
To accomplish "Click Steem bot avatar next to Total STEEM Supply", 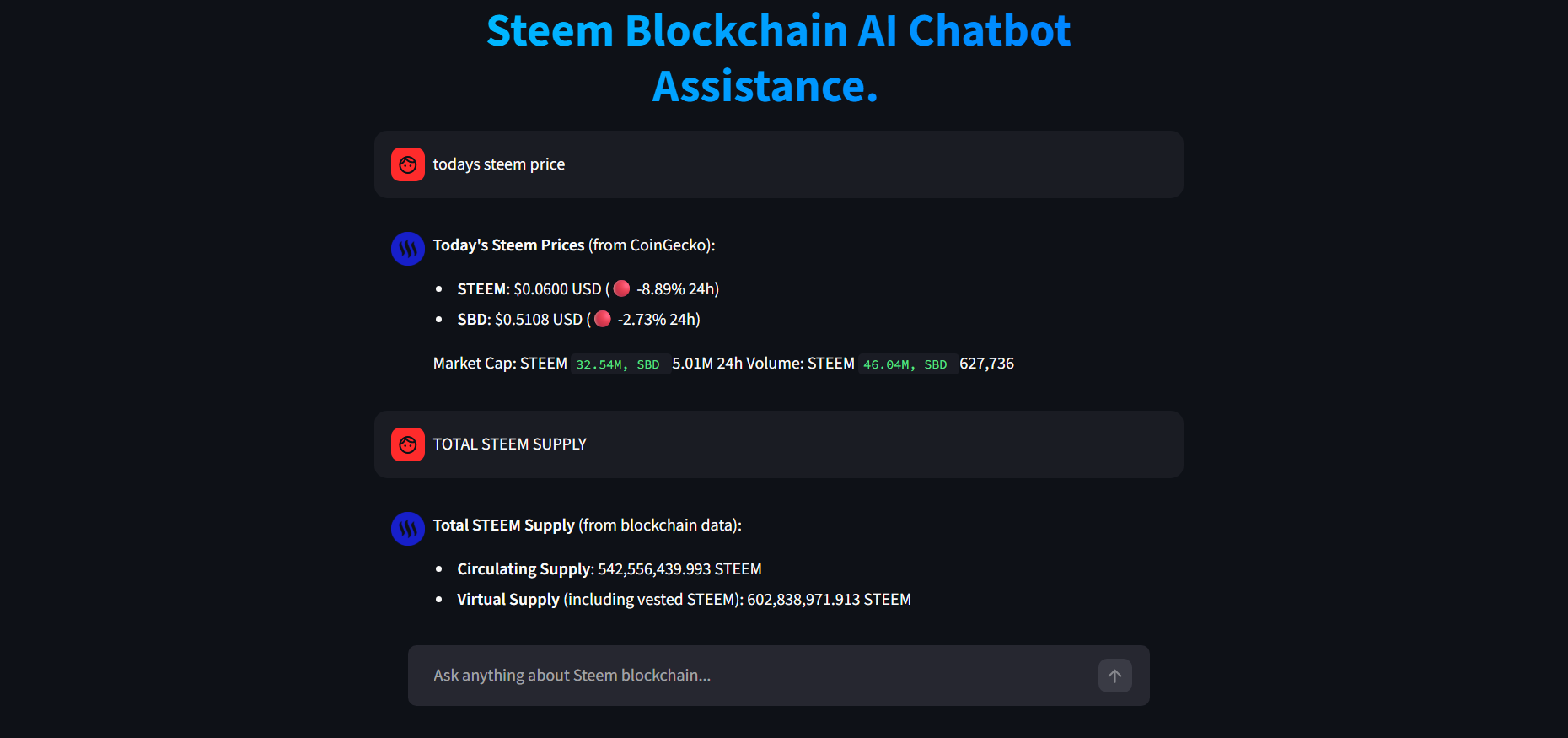I will (408, 529).
